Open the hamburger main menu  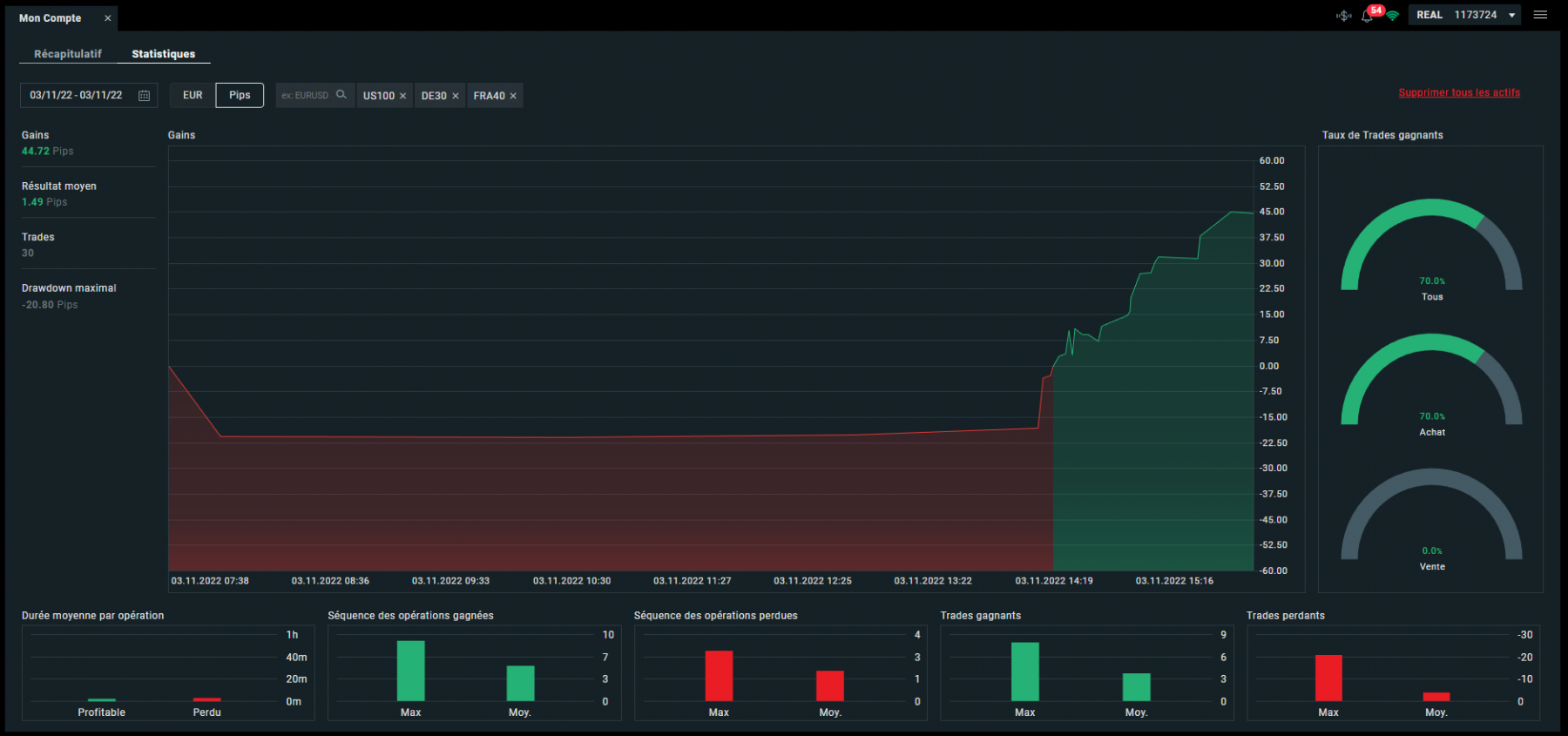point(1540,15)
